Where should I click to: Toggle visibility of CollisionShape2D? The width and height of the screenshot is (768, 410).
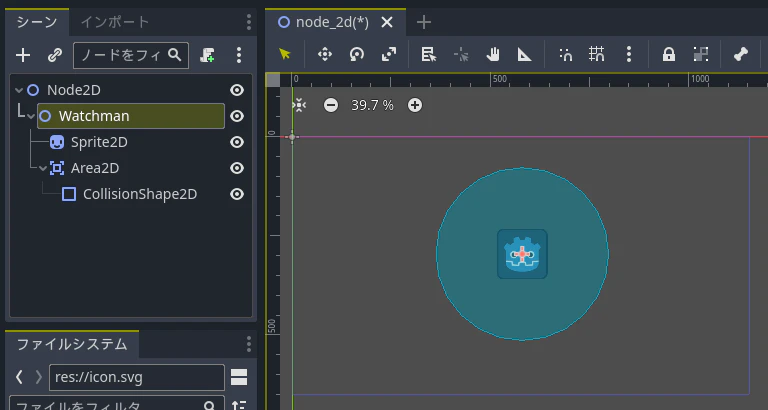237,194
